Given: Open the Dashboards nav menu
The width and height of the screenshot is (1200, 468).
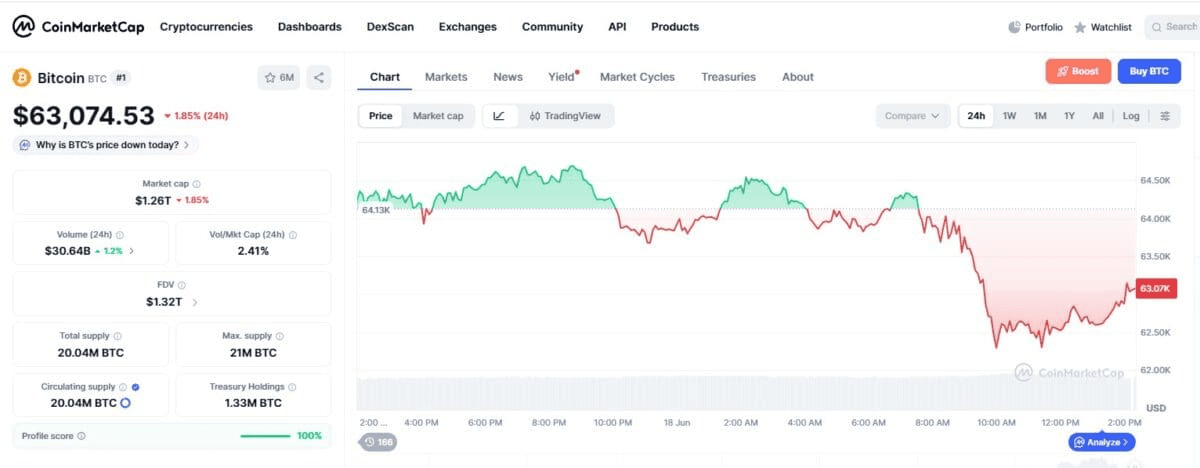Looking at the screenshot, I should 310,27.
